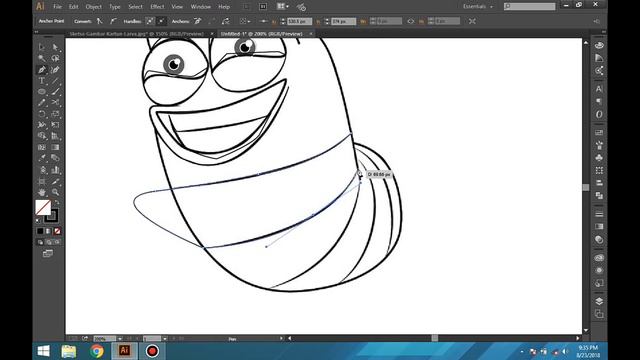Open the Symbols panel club icon
This screenshot has height=360, width=640.
click(599, 158)
